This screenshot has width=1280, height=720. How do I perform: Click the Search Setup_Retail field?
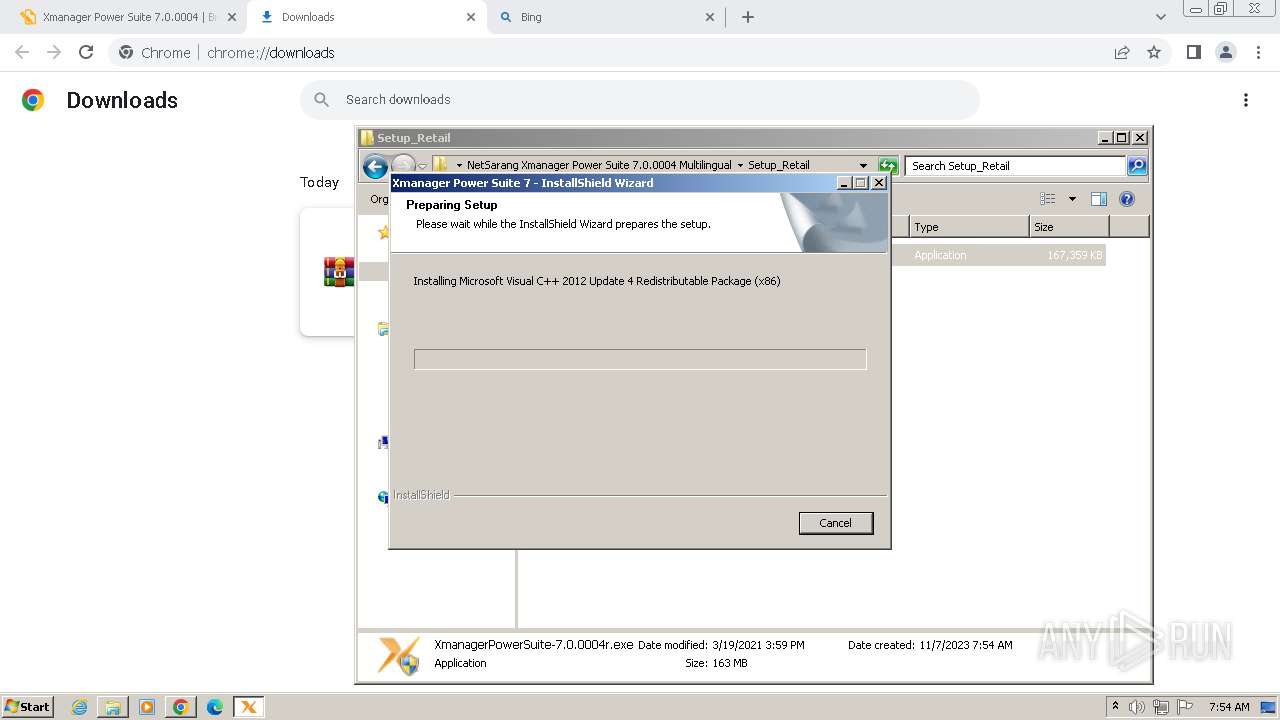pos(1015,166)
